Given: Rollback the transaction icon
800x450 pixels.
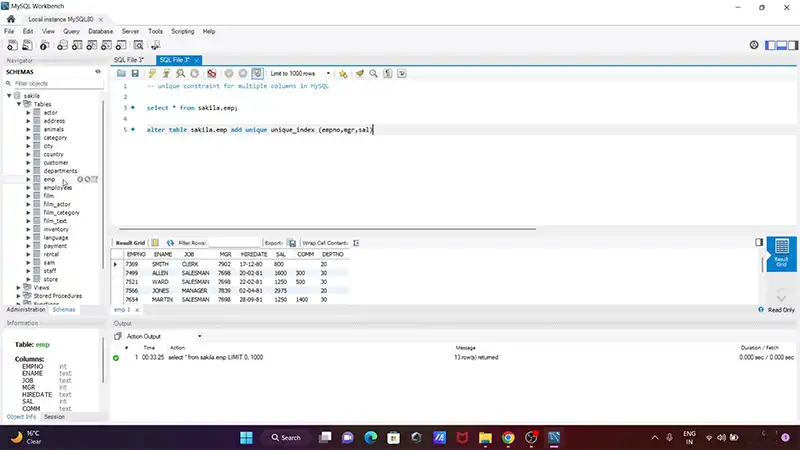Looking at the screenshot, I should click(x=243, y=73).
